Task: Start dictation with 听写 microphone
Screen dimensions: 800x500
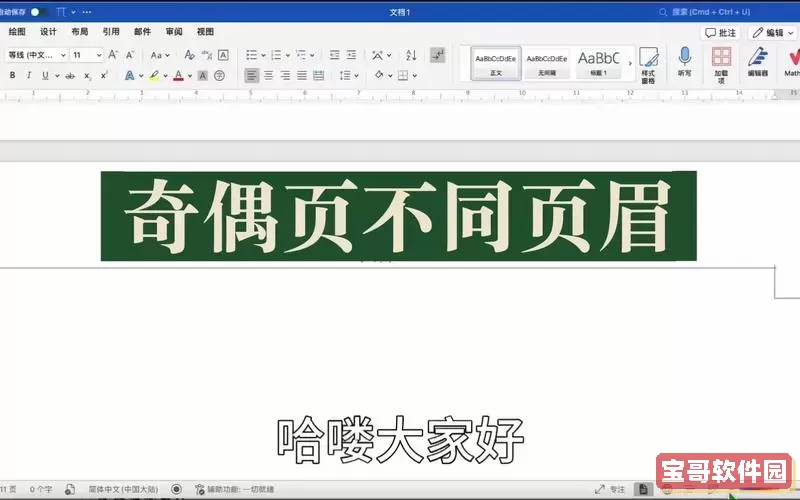Action: coord(685,61)
